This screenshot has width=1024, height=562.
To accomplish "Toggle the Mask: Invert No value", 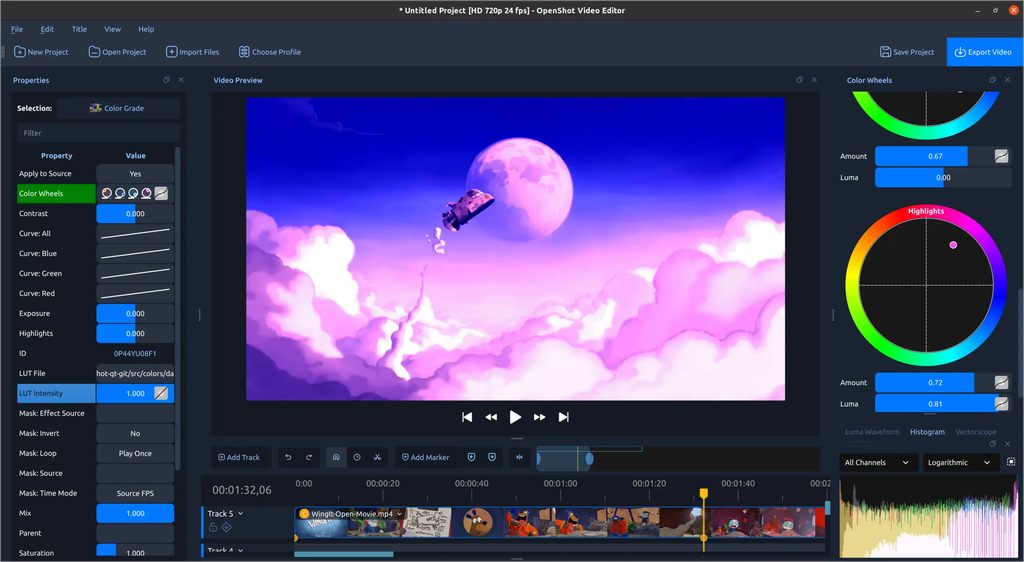I will coord(135,433).
